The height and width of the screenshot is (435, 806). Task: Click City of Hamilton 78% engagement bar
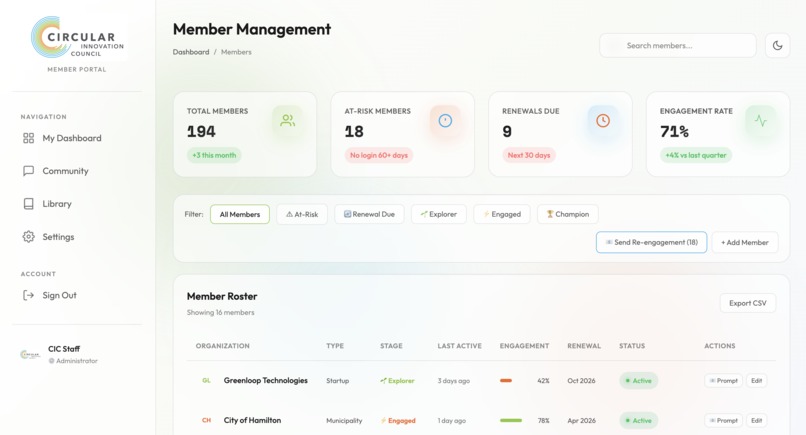(511, 420)
